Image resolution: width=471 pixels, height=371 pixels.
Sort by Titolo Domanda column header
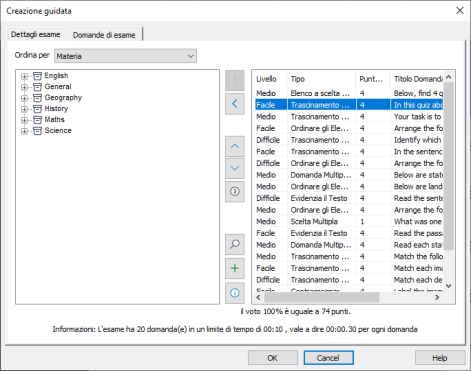[x=418, y=79]
